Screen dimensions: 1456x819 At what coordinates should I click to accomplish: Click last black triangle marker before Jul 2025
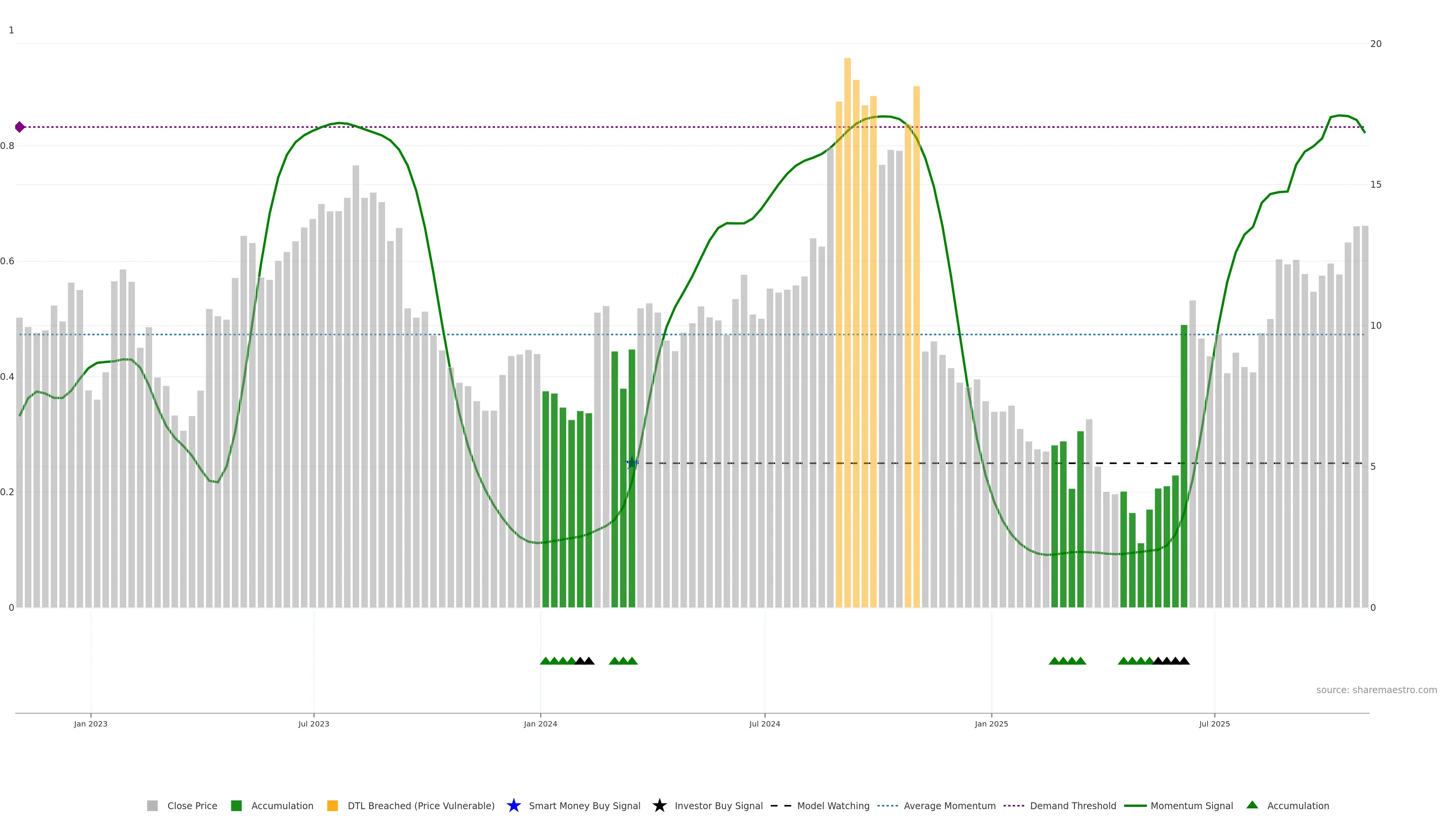click(x=1184, y=661)
